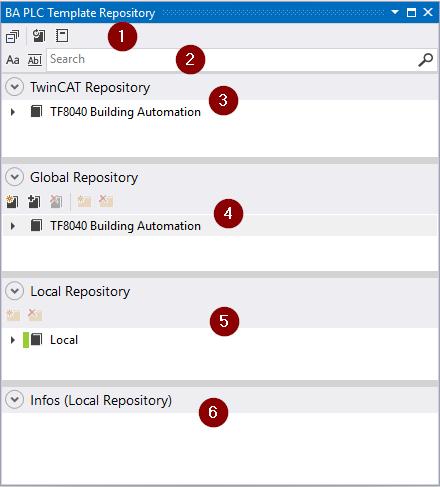Image resolution: width=440 pixels, height=487 pixels.
Task: Collapse the Local Repository section
Action: pos(15,291)
